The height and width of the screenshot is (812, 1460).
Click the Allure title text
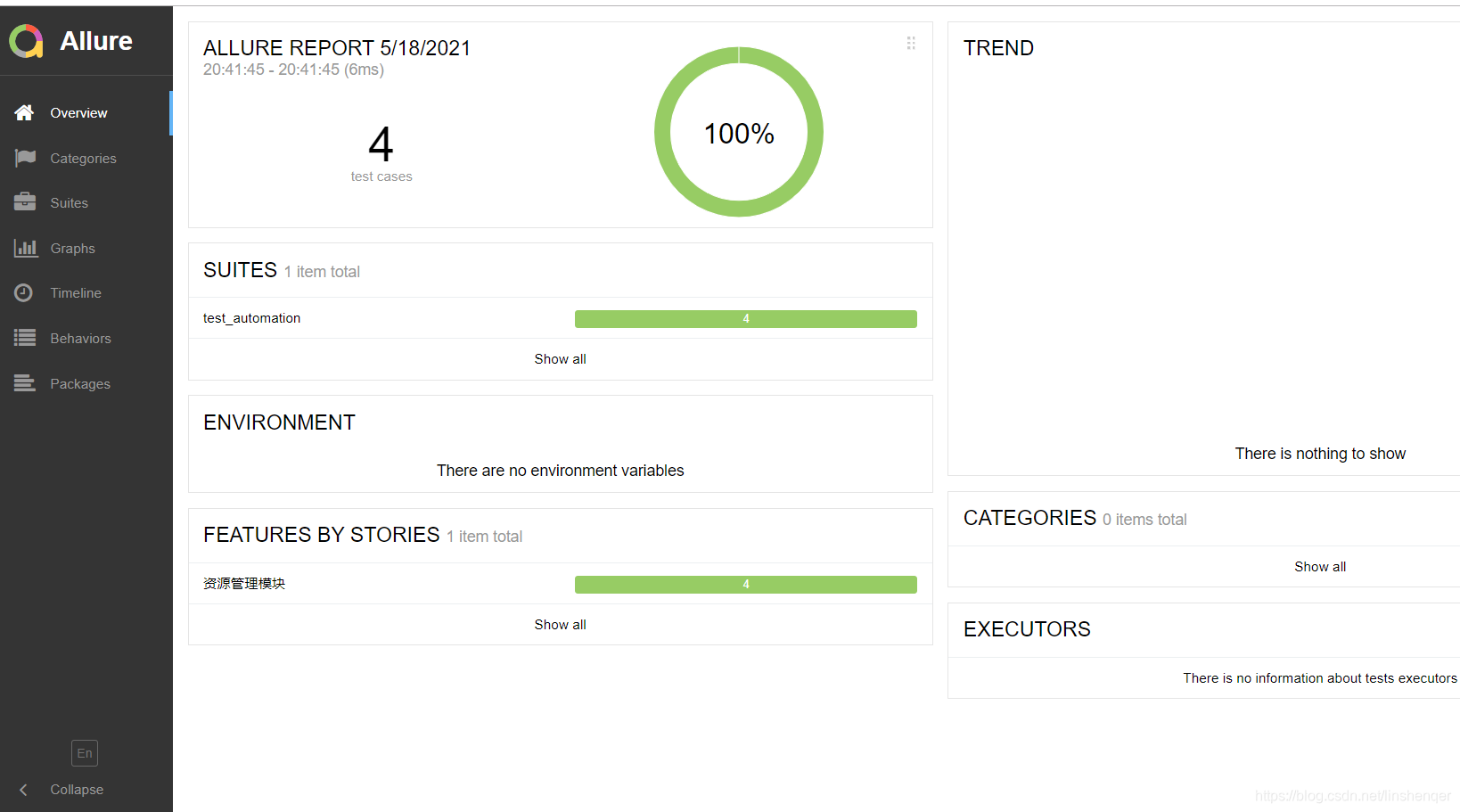point(96,41)
